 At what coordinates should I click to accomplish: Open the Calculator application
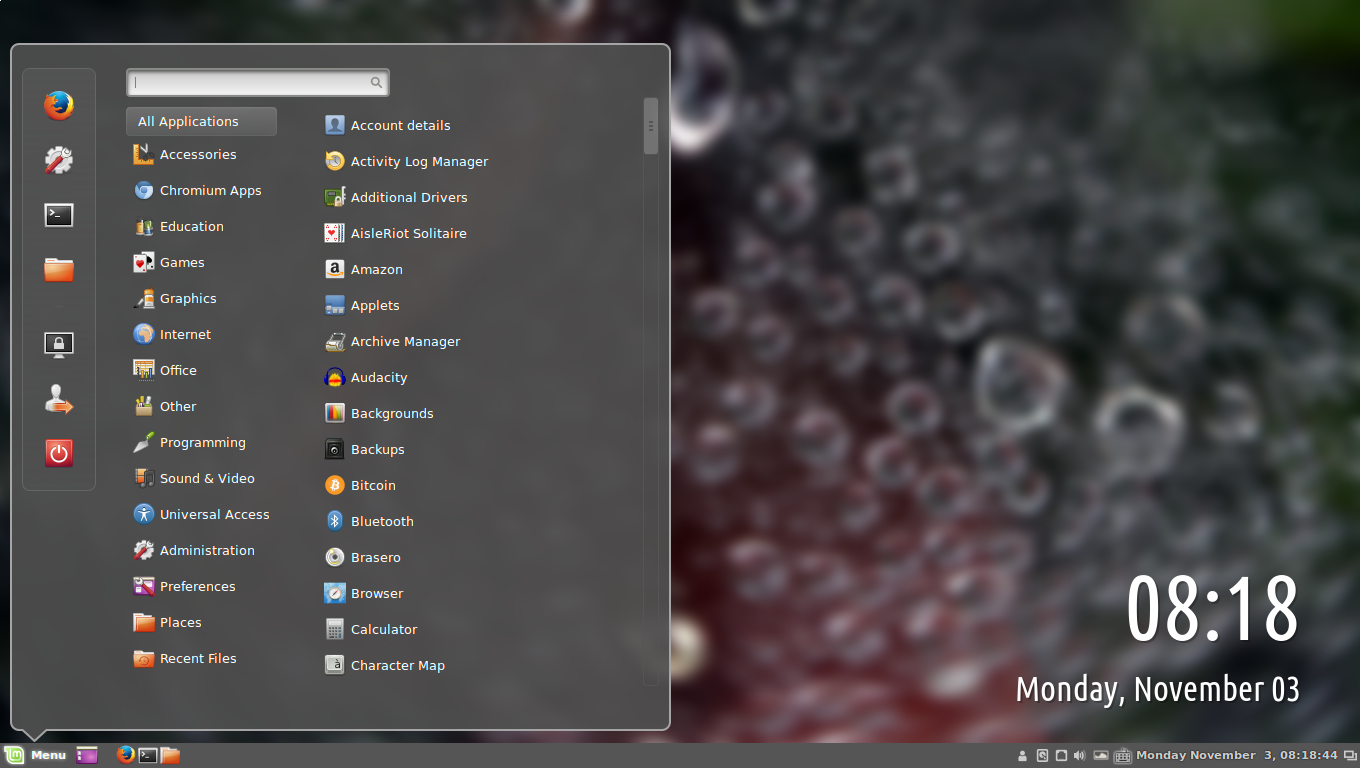tap(383, 630)
